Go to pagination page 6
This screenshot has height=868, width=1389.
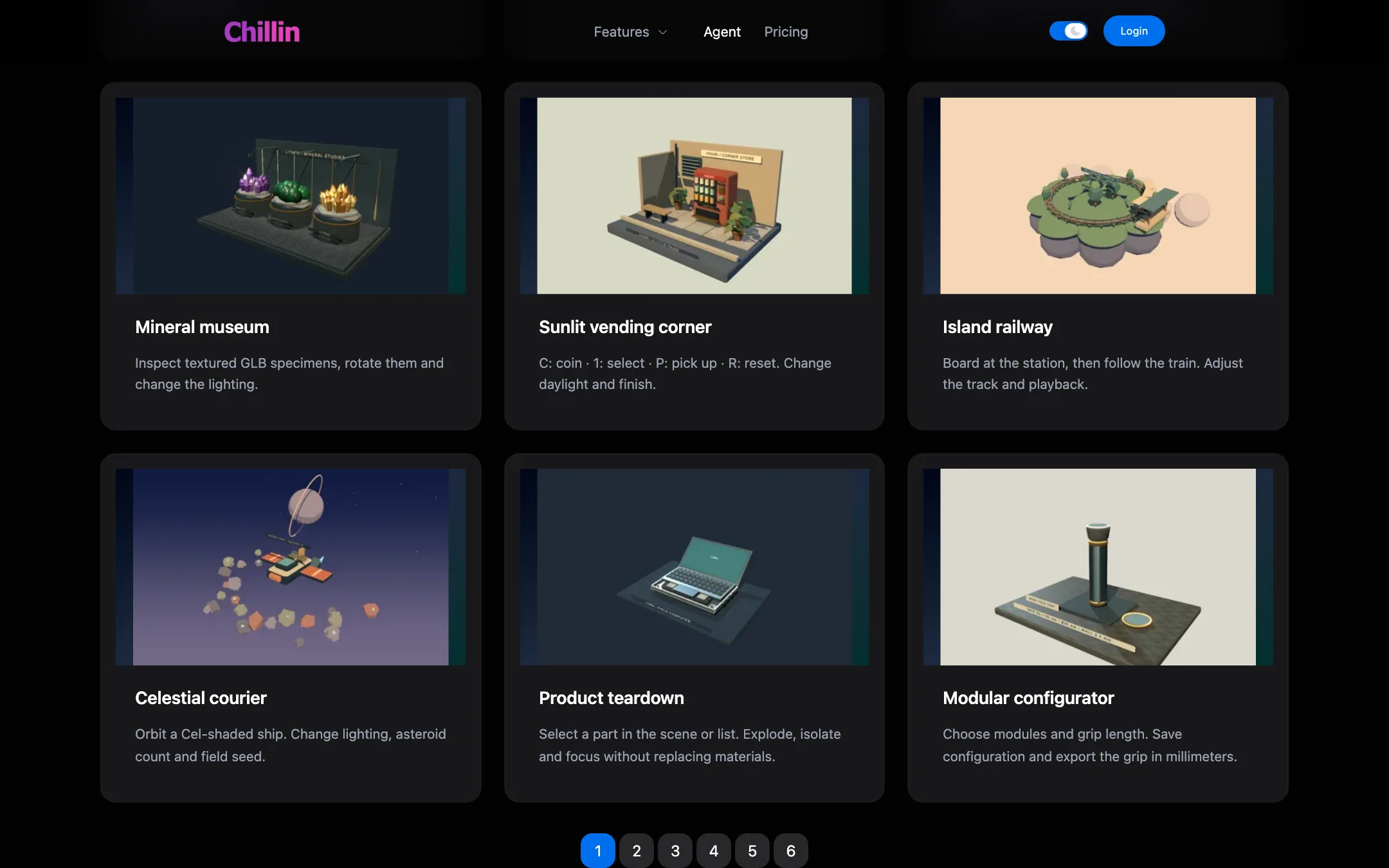click(791, 851)
